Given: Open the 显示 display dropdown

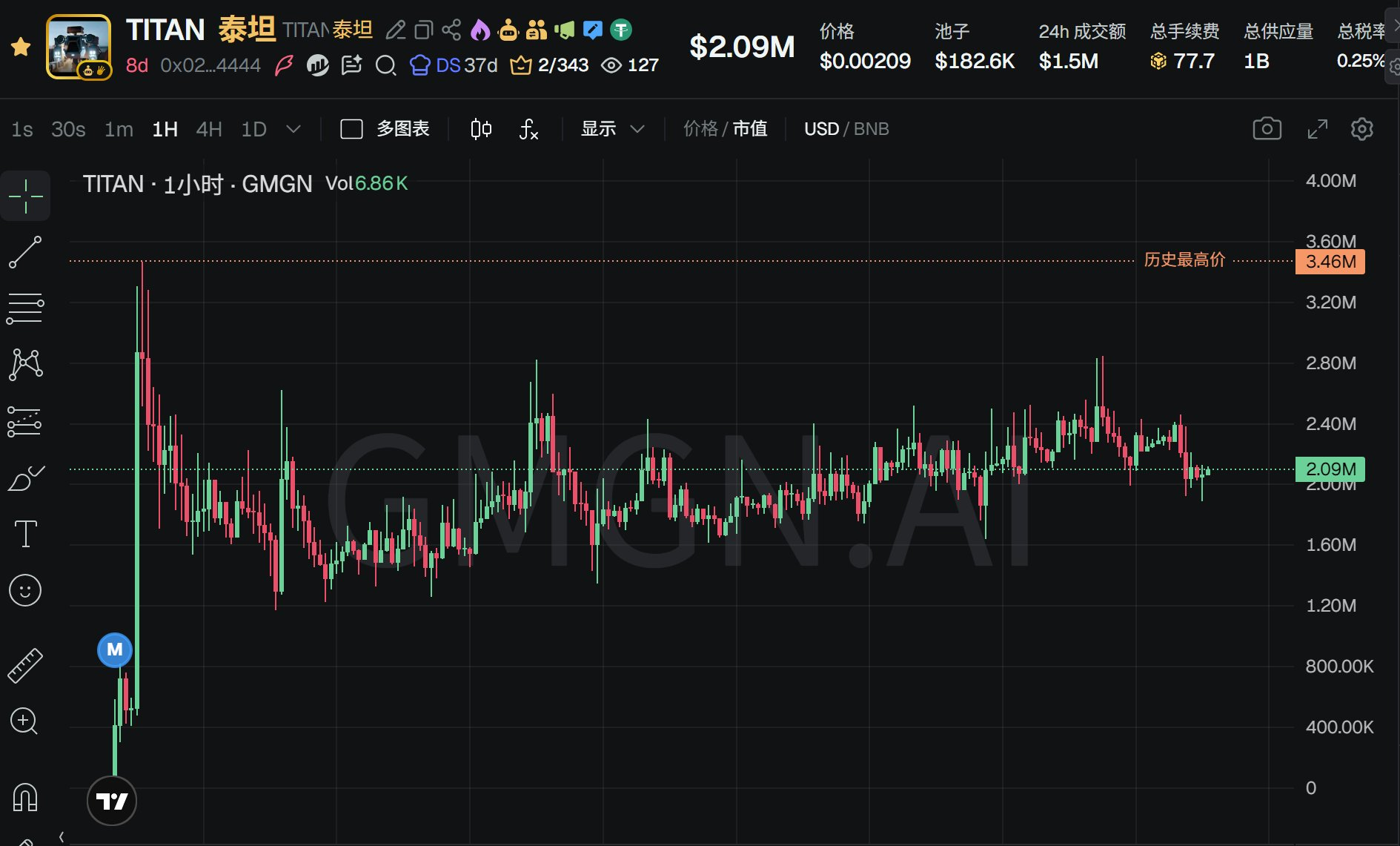Looking at the screenshot, I should [611, 129].
